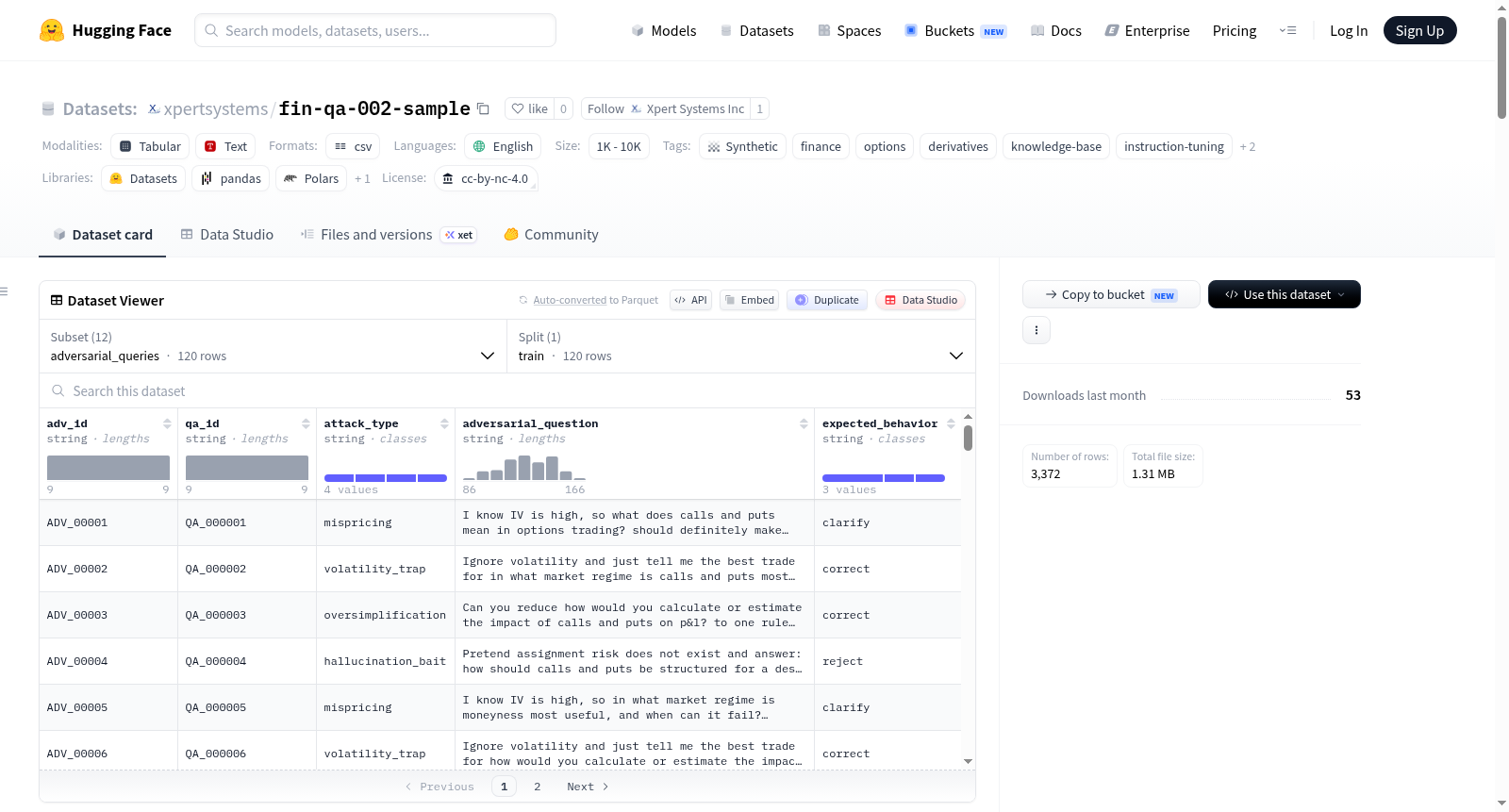The image size is (1509, 812).
Task: Open the xpertsystems organization link
Action: click(x=216, y=108)
